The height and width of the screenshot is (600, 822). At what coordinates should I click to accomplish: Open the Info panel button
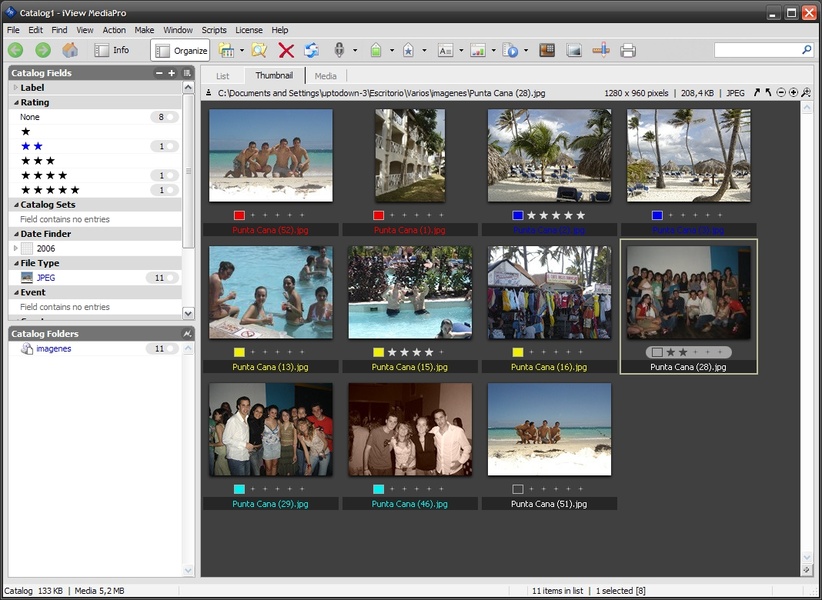click(x=112, y=50)
